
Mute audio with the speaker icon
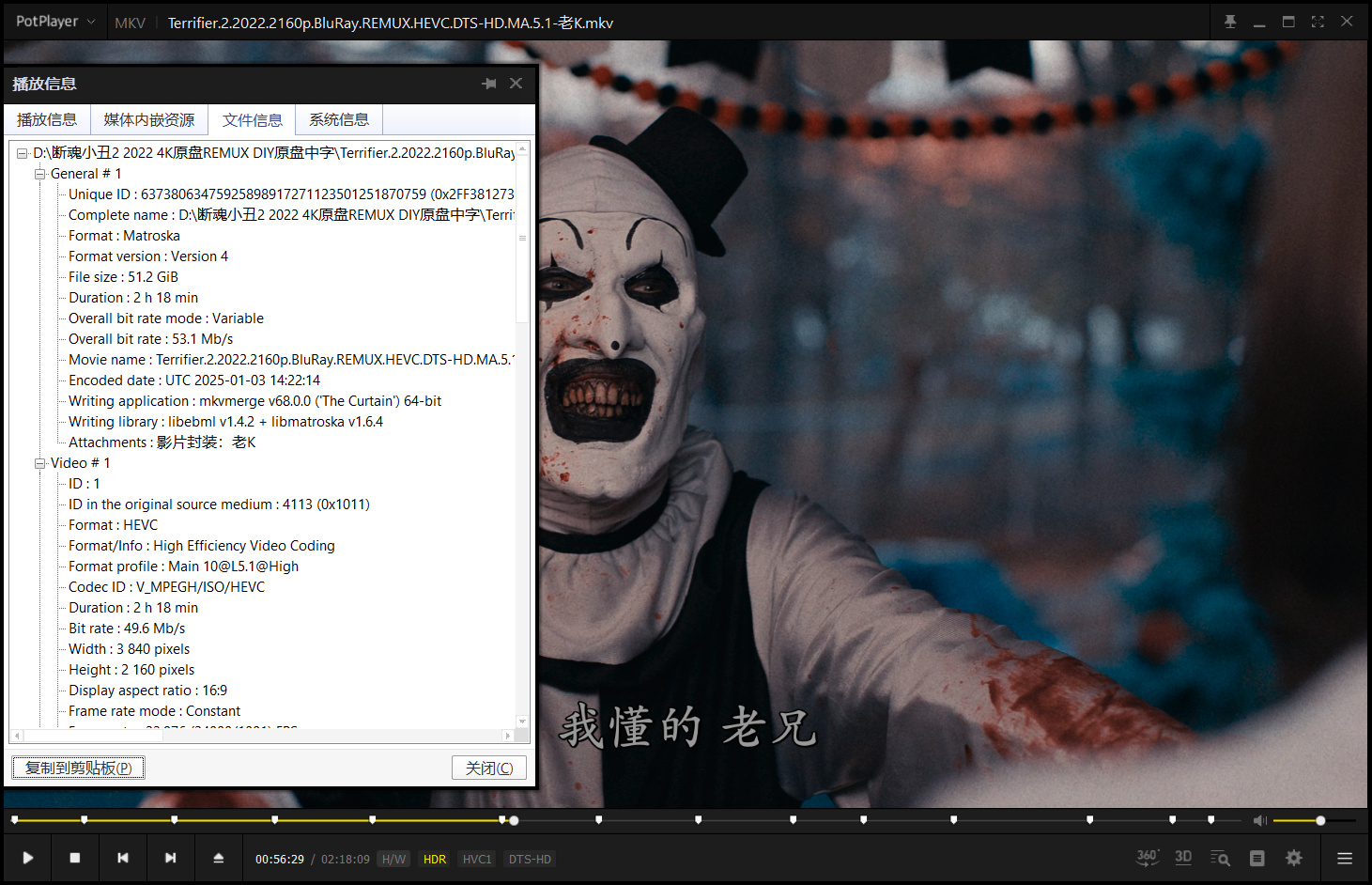pos(1260,821)
